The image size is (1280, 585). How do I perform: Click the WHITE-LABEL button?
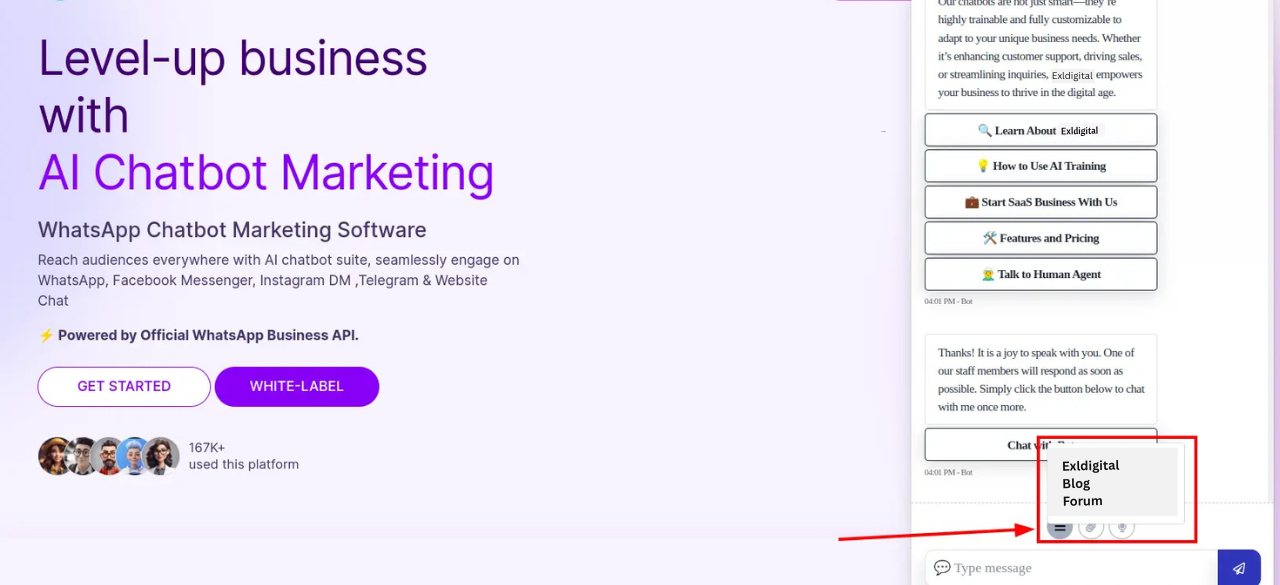(297, 387)
